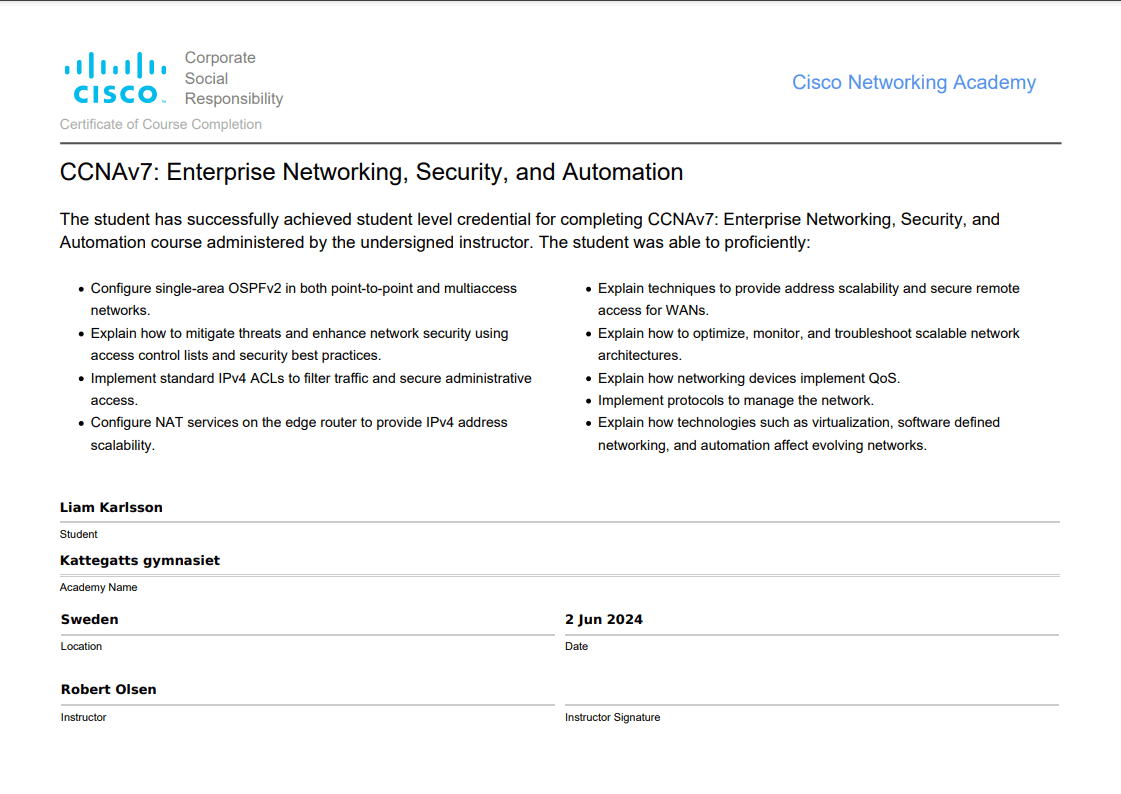Click the Date field label
This screenshot has width=1121, height=794.
point(576,646)
